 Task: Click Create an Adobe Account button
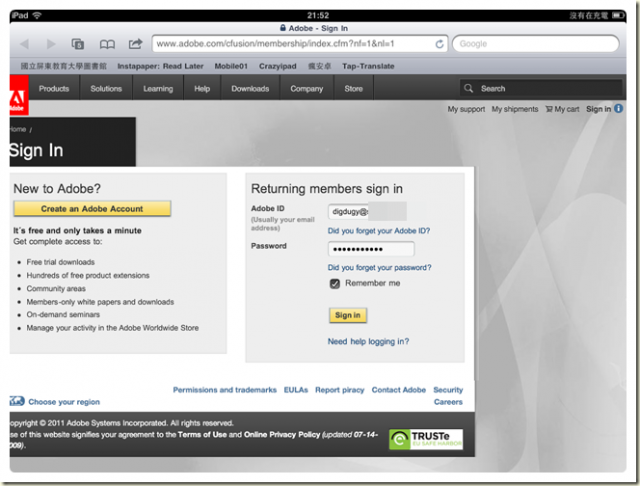(92, 209)
